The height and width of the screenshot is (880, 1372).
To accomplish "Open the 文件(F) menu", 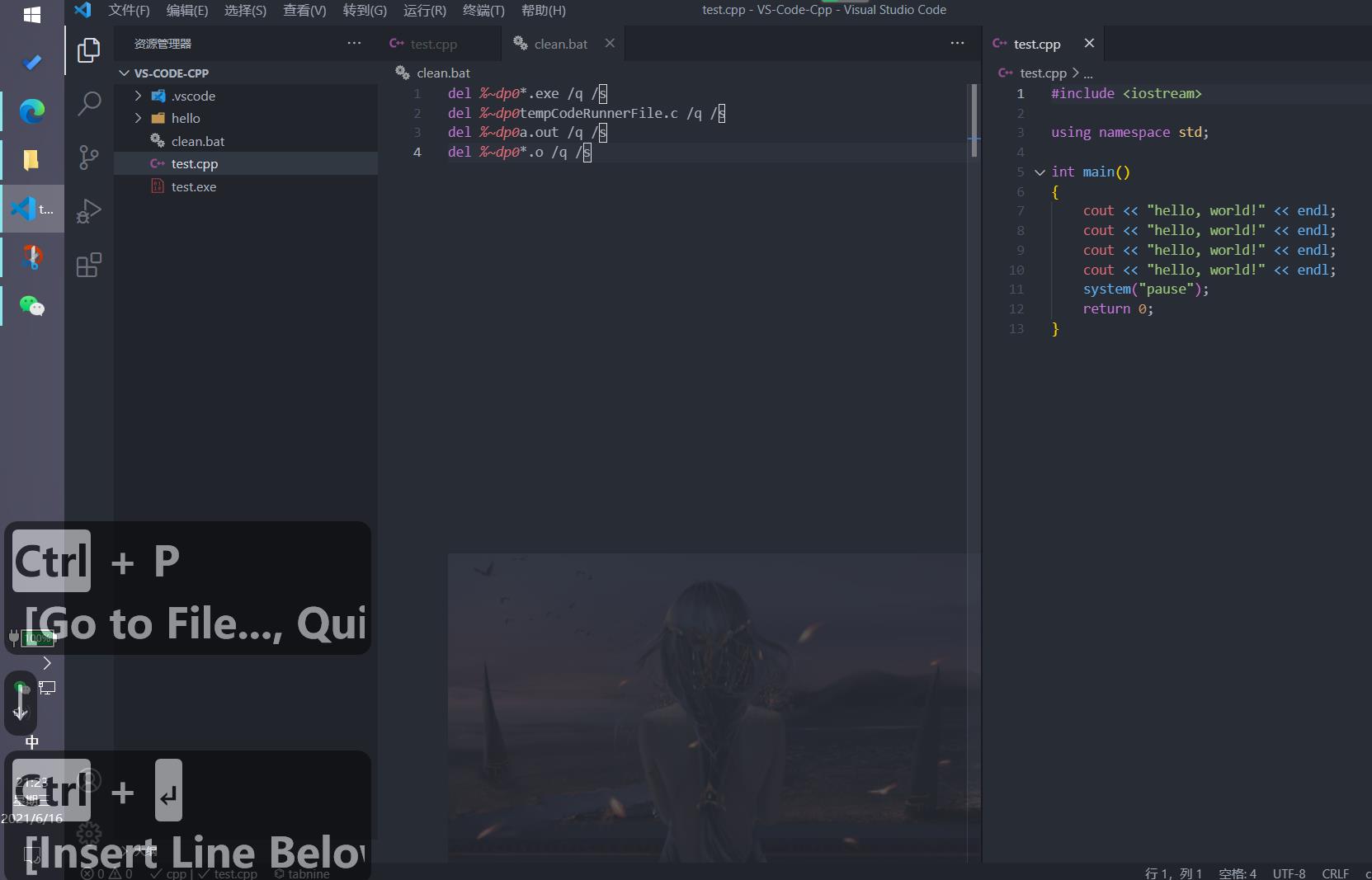I will click(129, 10).
